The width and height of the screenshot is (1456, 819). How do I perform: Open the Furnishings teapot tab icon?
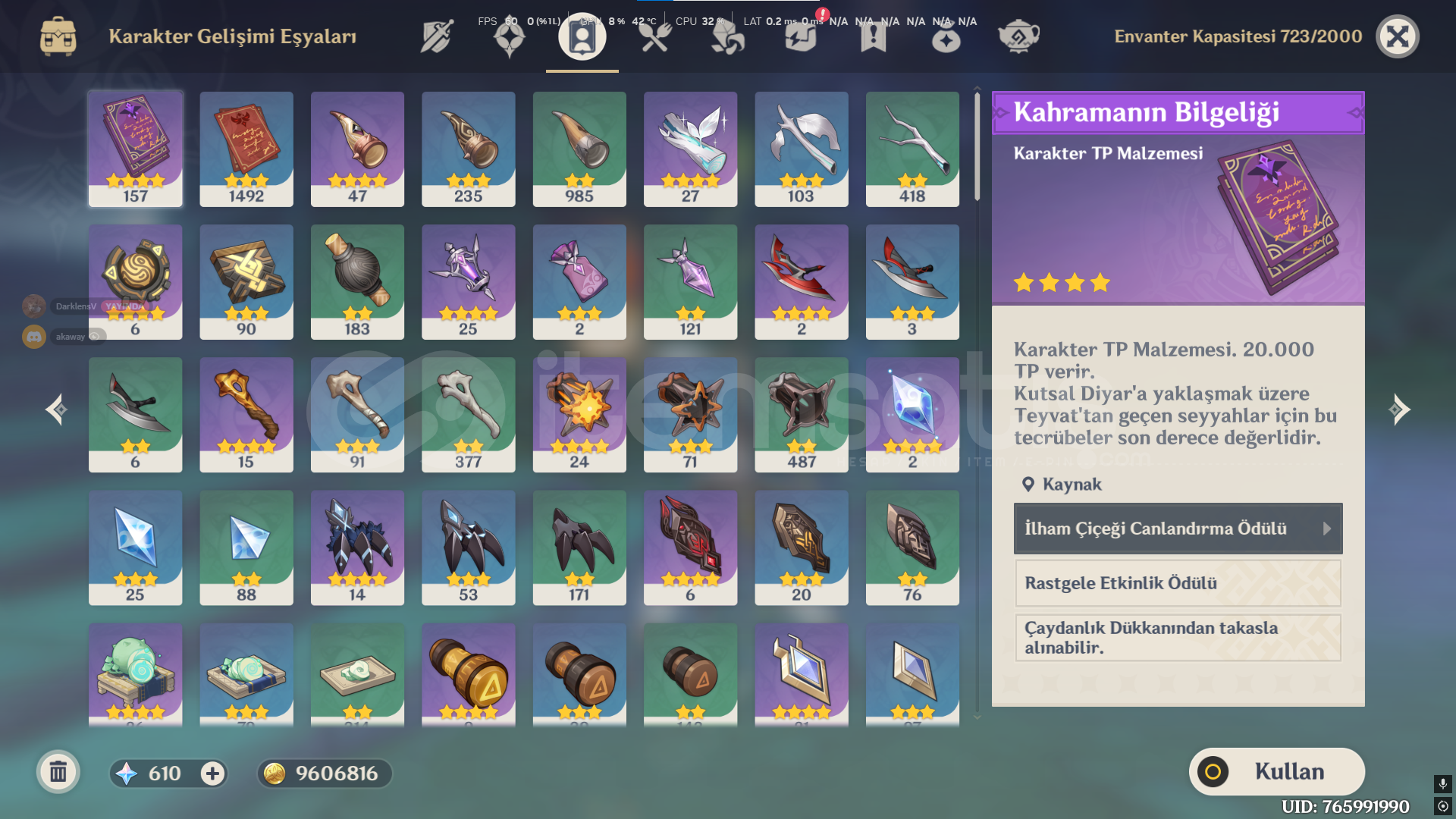coord(1018,36)
